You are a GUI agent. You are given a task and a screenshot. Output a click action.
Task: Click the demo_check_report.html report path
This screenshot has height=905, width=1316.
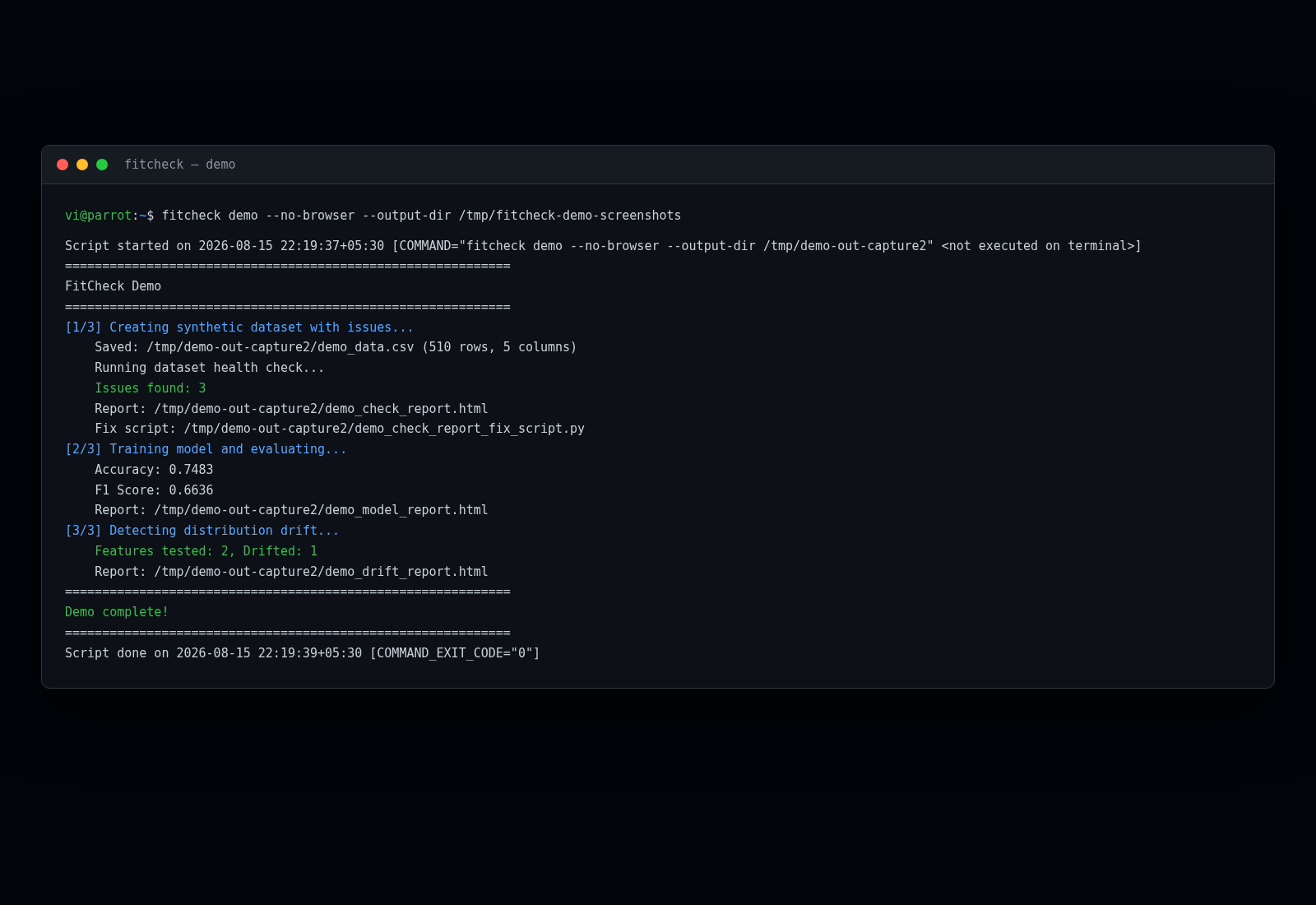(321, 409)
